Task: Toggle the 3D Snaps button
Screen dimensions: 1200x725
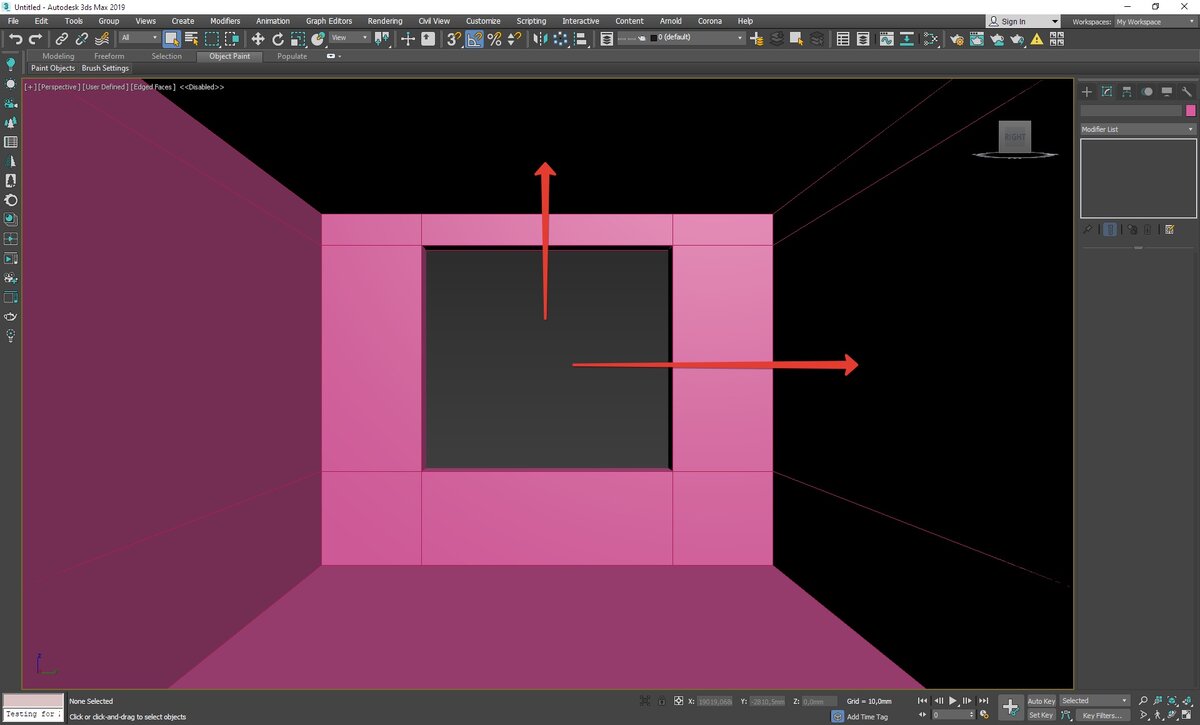Action: coord(453,39)
